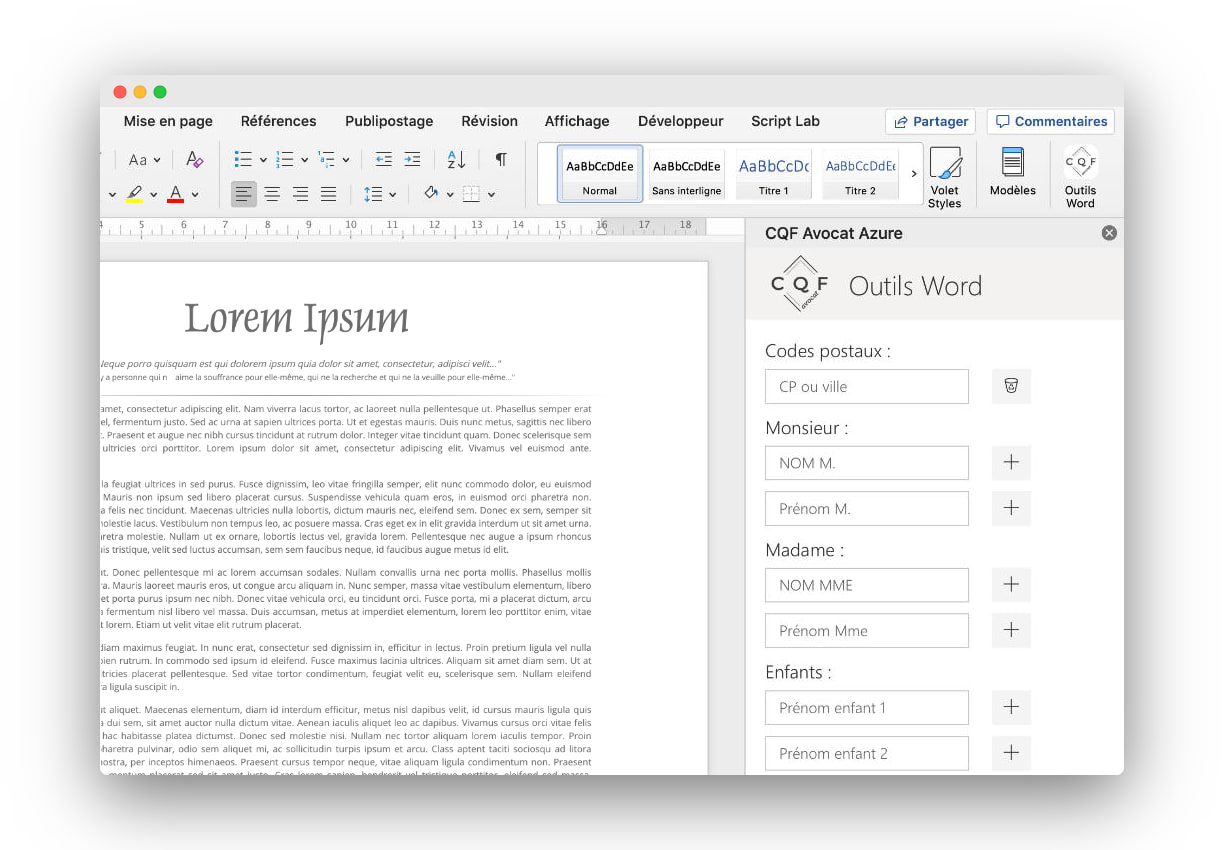Screen dimensions: 1224x850
Task: Expand the line spacing dropdown arrow
Action: 392,194
